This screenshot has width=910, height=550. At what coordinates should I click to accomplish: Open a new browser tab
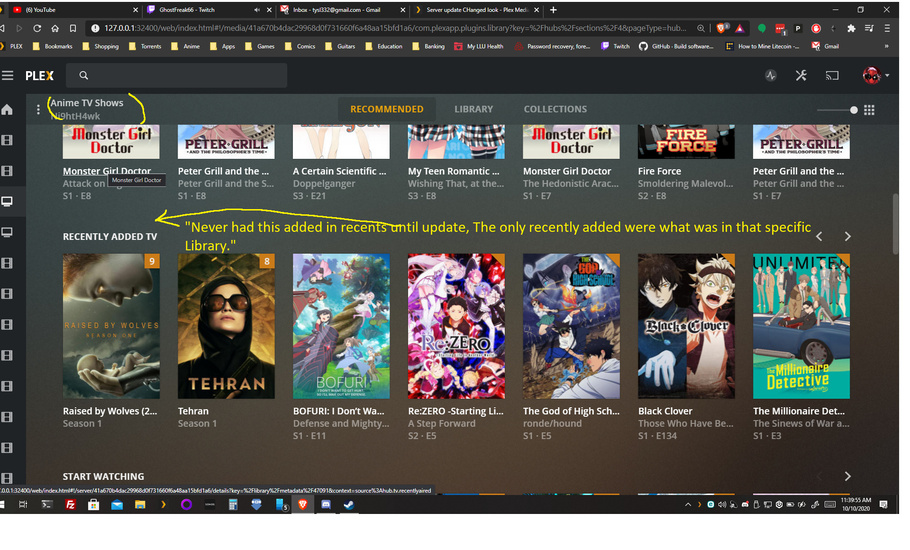pos(553,10)
